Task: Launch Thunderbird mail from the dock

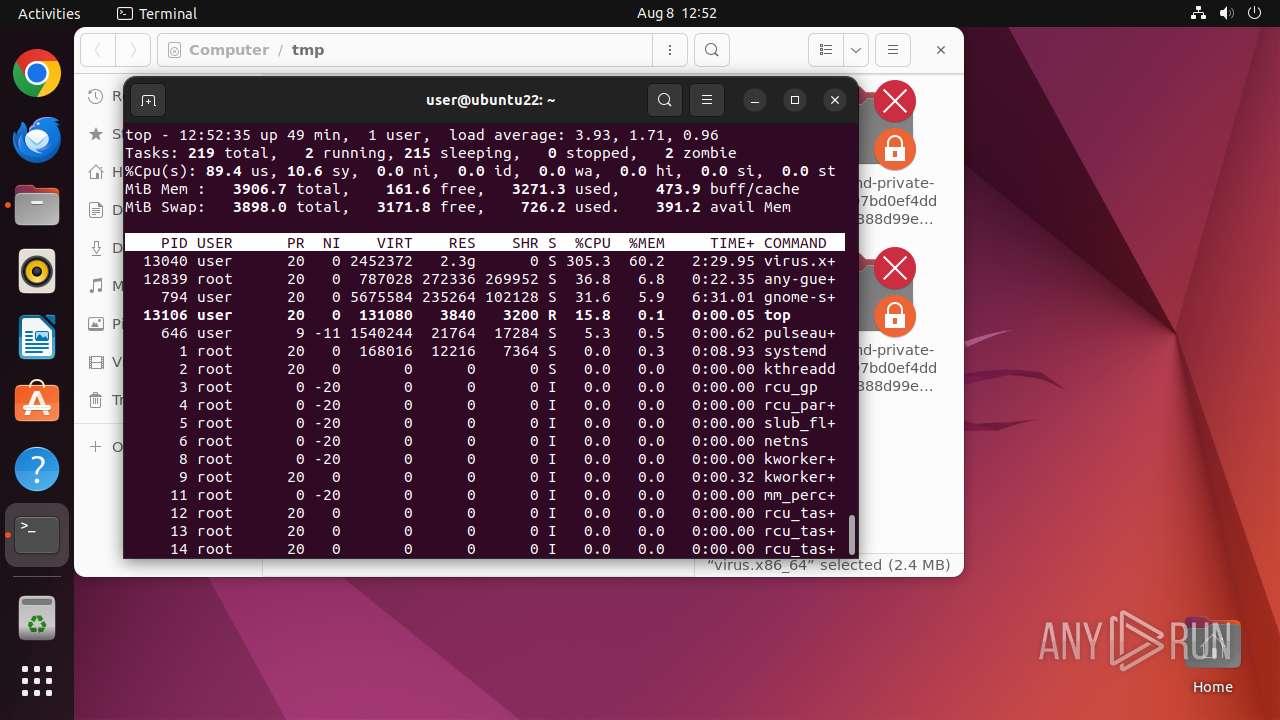Action: tap(37, 140)
